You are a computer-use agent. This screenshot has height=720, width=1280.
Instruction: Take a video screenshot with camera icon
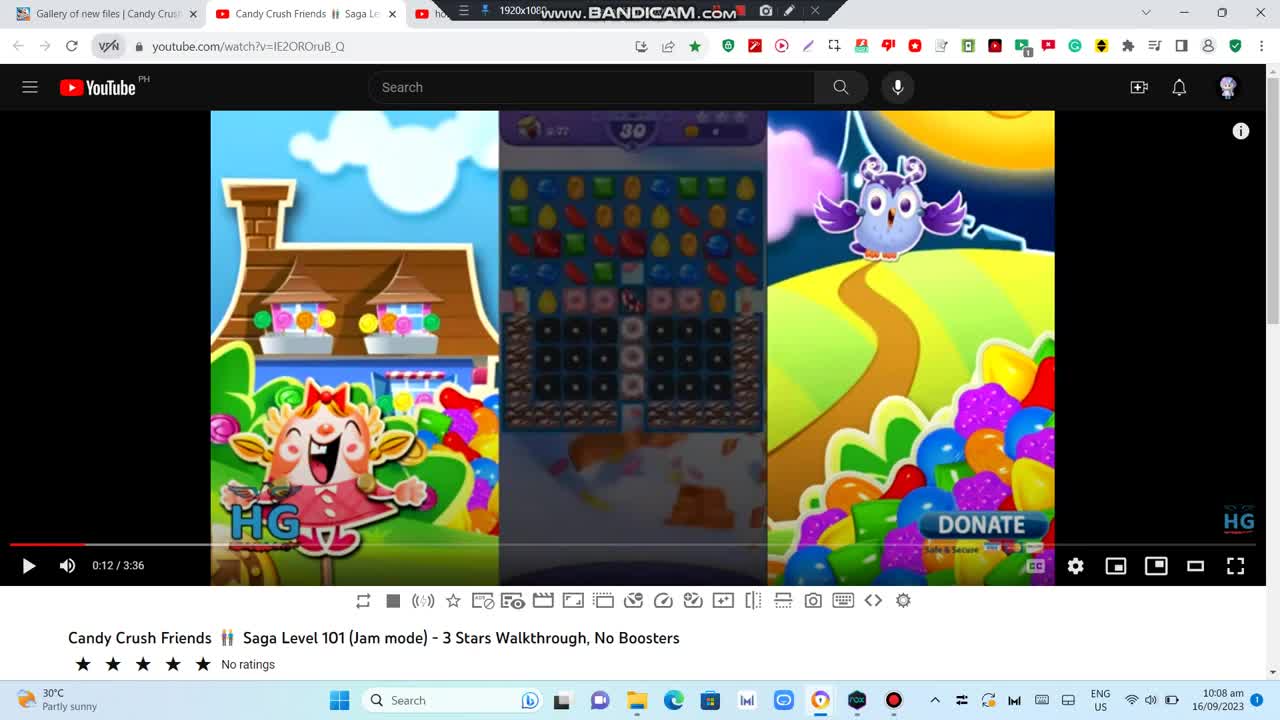tap(813, 600)
